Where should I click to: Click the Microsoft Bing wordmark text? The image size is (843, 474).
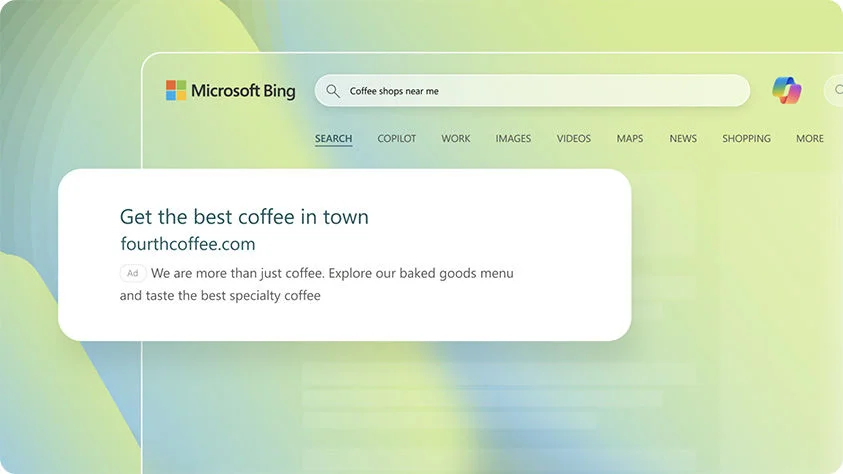click(243, 91)
